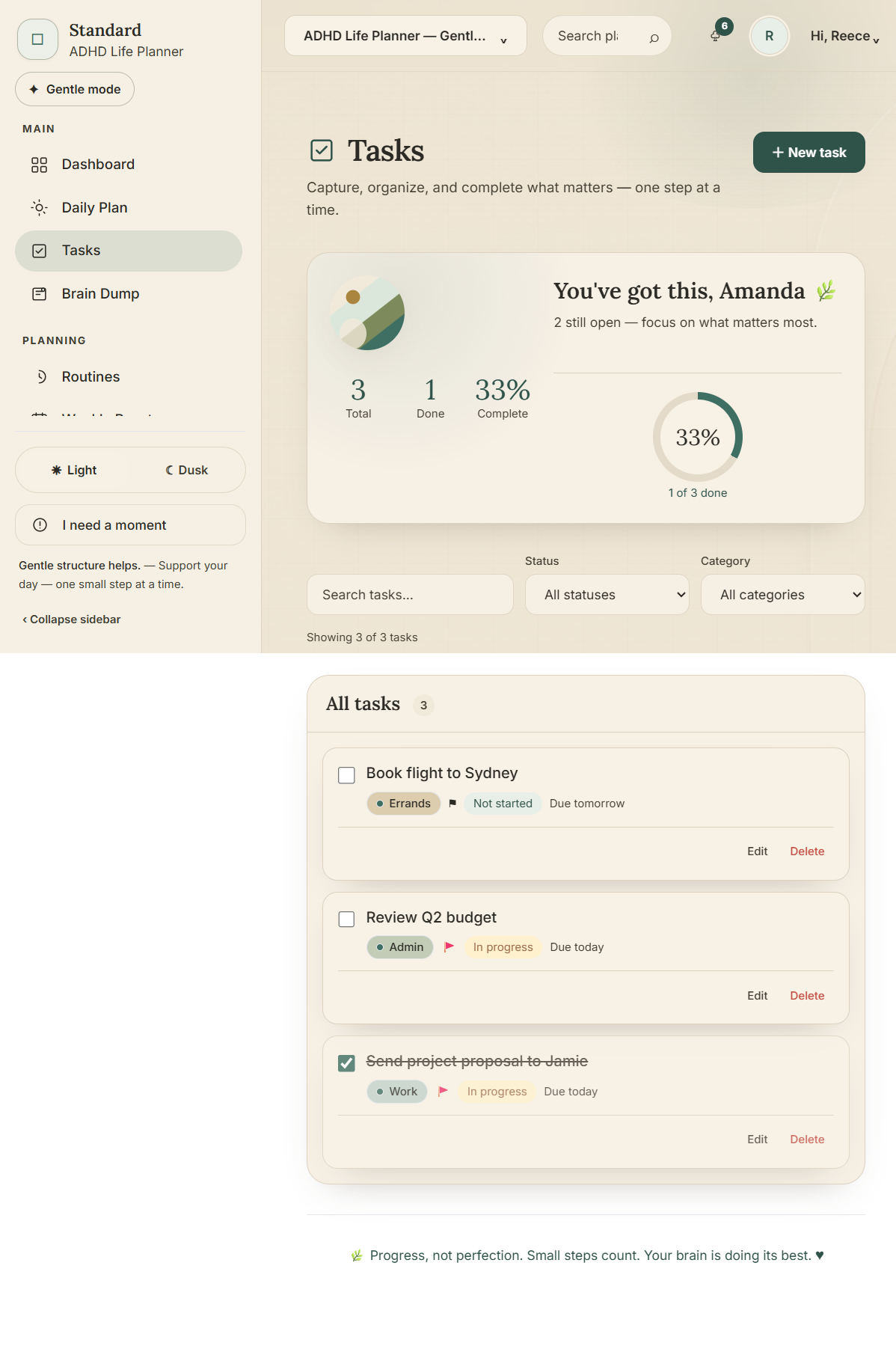
Task: Click the Daily Plan sun icon
Action: 40,207
